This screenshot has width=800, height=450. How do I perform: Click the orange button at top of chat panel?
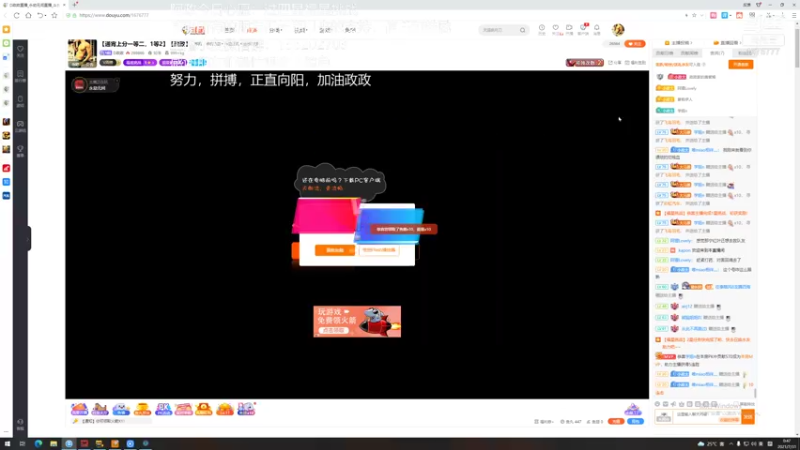[741, 65]
